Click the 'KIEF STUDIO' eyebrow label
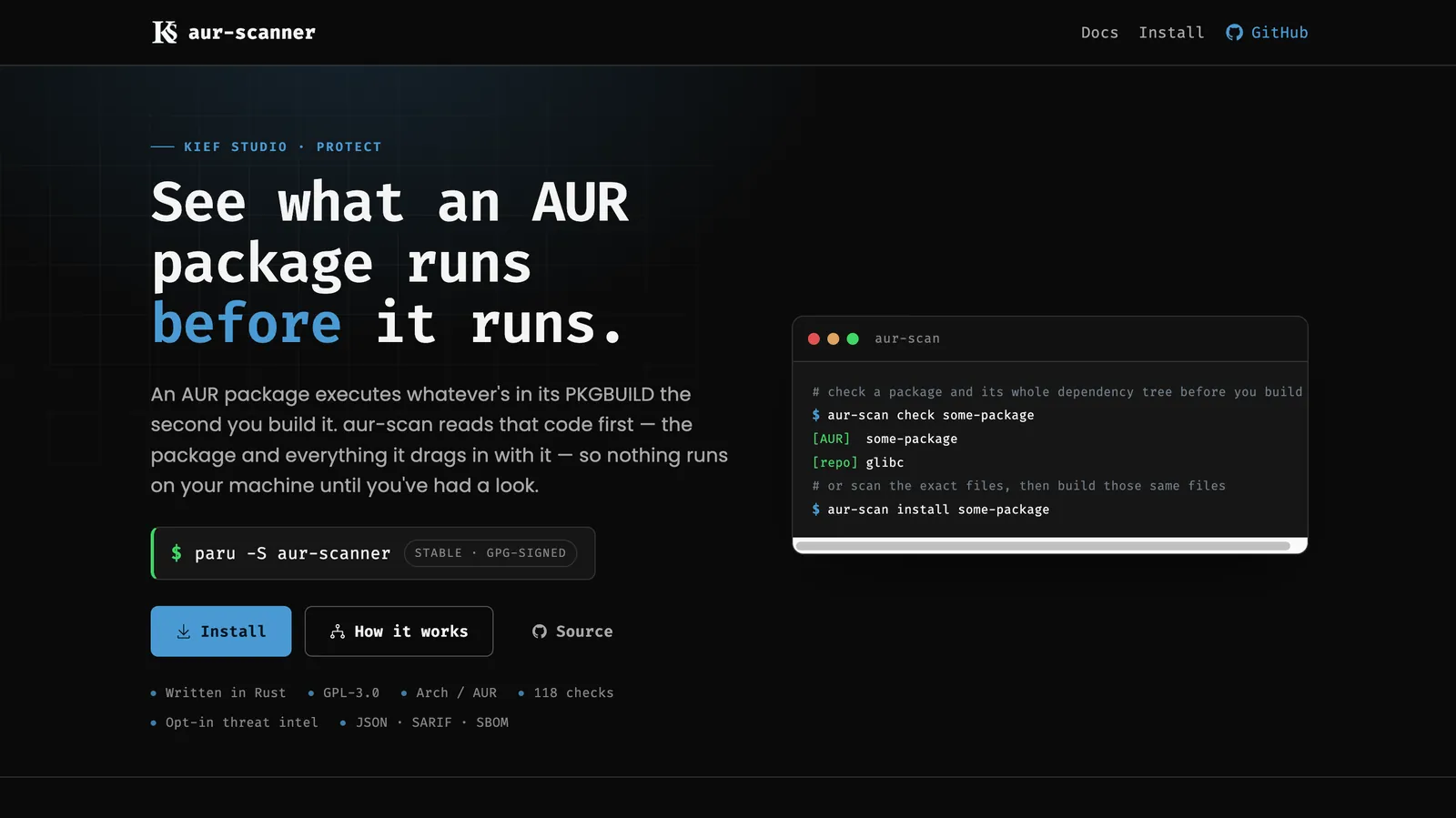This screenshot has width=1456, height=818. coord(236,146)
